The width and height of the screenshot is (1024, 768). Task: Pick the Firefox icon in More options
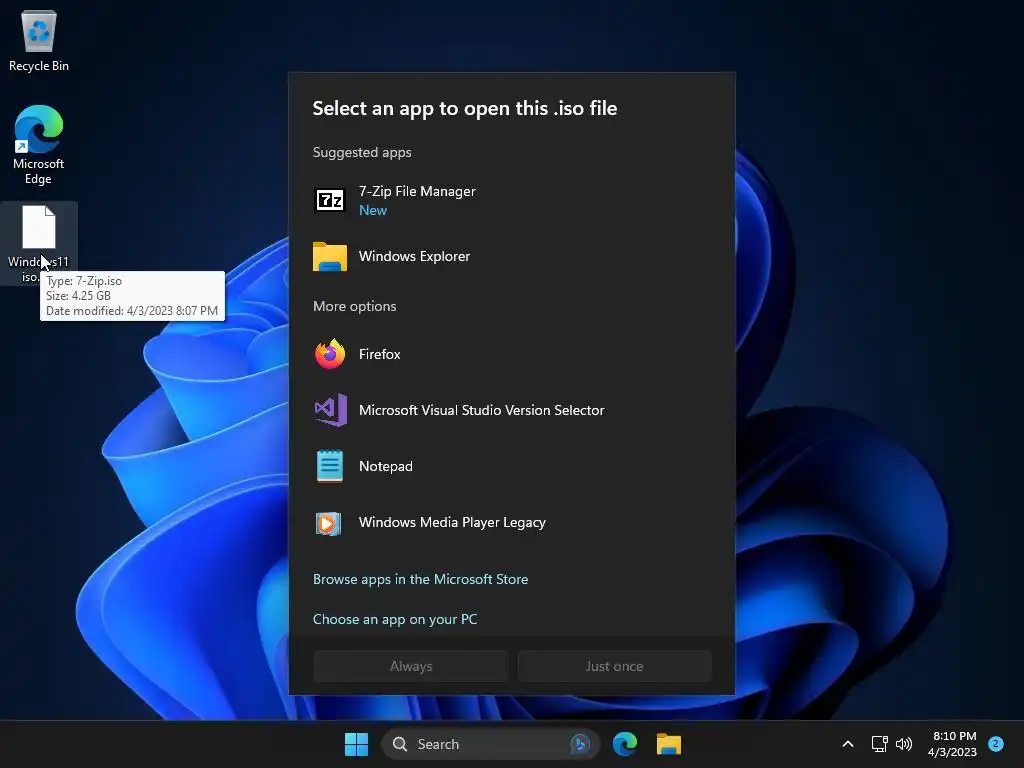330,354
